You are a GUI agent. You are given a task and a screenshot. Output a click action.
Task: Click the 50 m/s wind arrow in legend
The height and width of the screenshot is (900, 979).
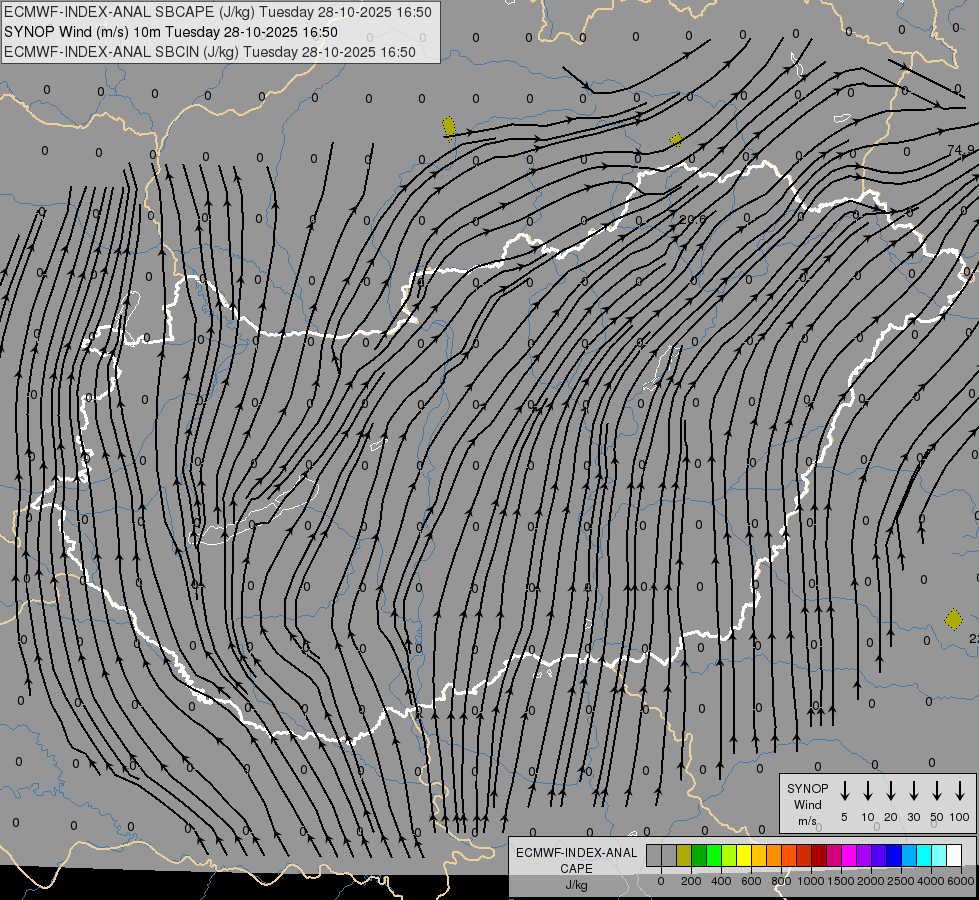(x=937, y=791)
